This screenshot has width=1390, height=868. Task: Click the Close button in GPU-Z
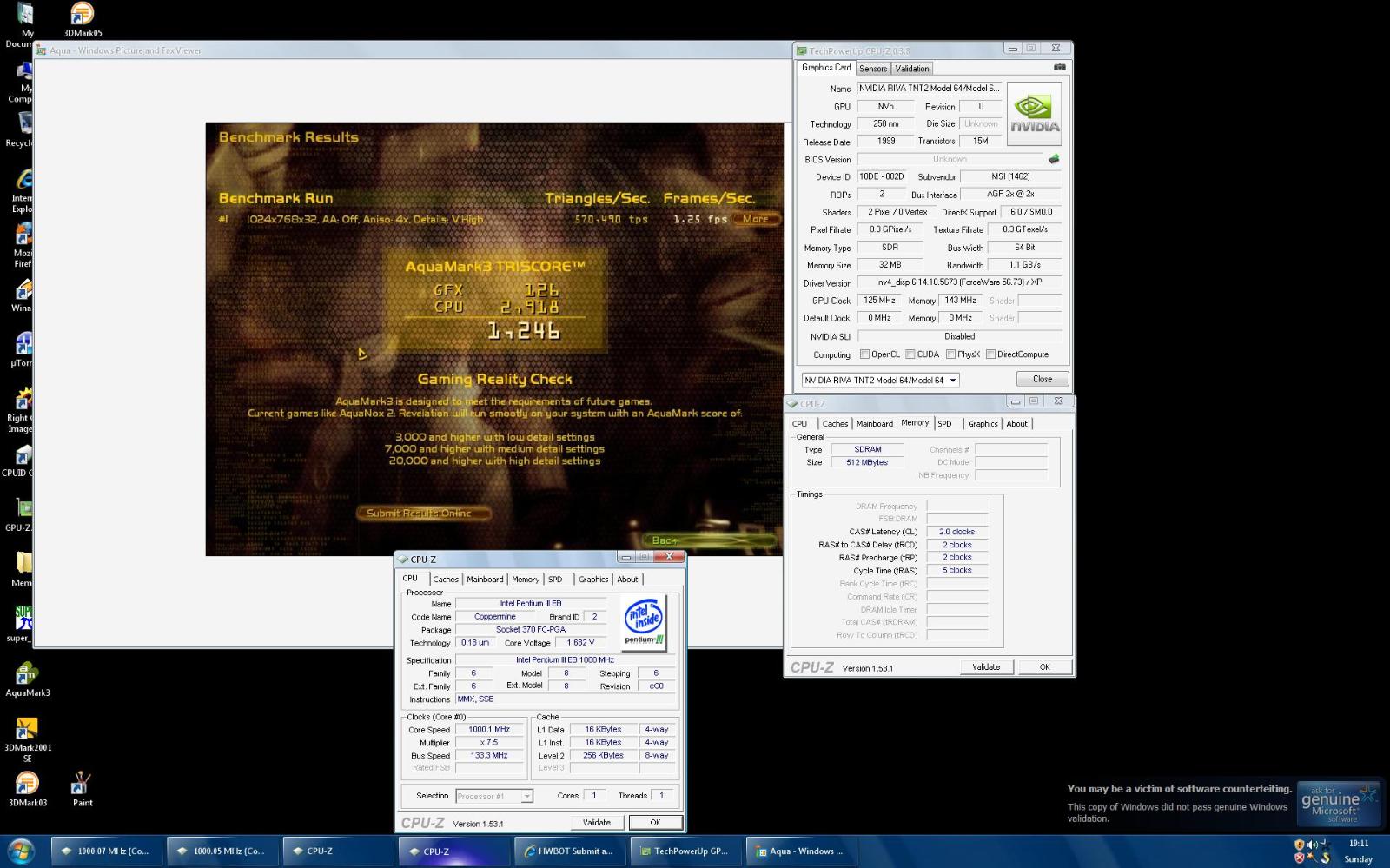(1042, 379)
